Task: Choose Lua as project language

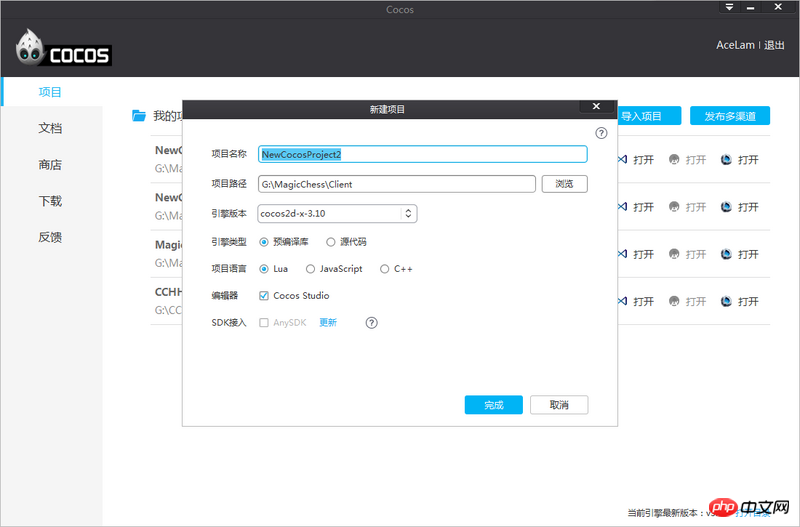Action: 264,269
